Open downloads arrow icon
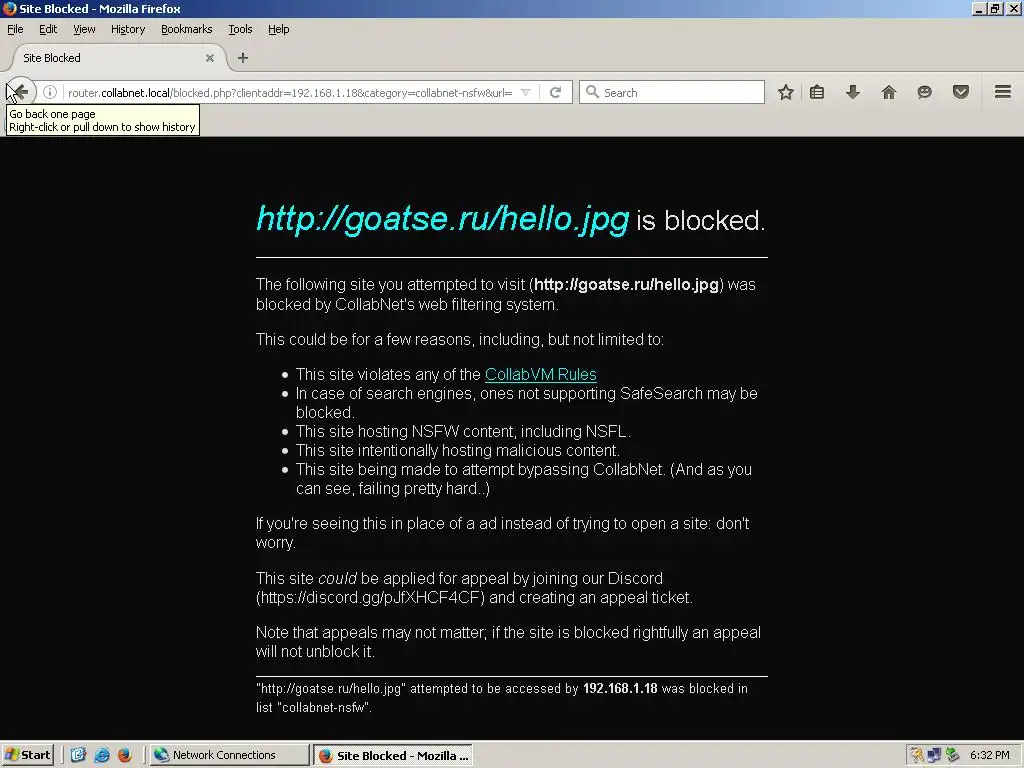 point(852,92)
